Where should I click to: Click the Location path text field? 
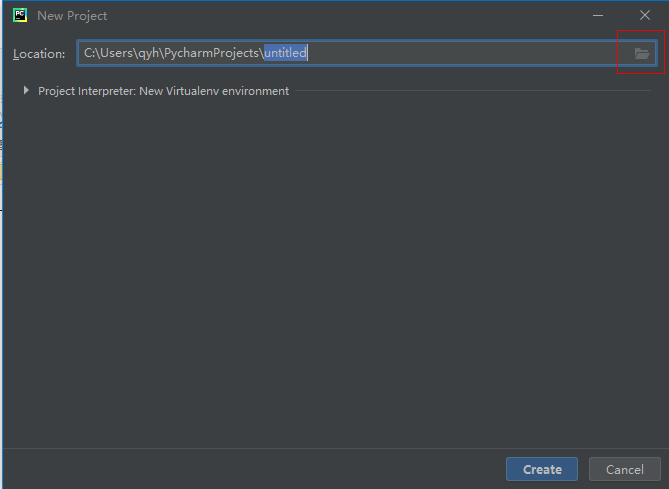(x=366, y=53)
